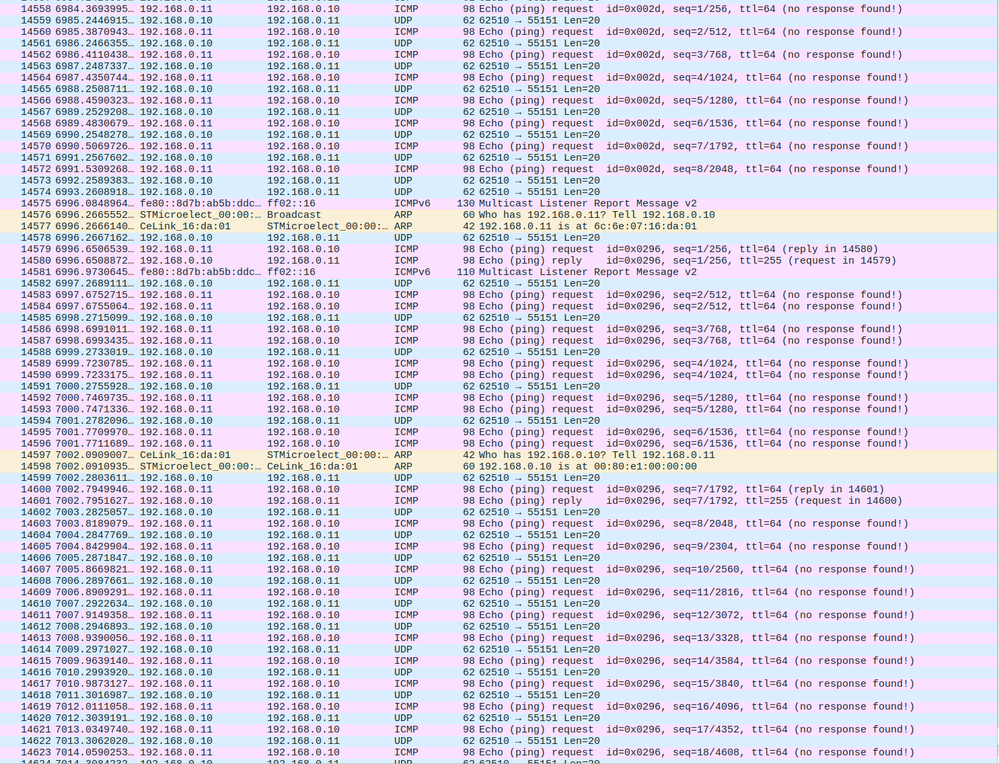Select packet 14559 UDP row

click(x=499, y=20)
